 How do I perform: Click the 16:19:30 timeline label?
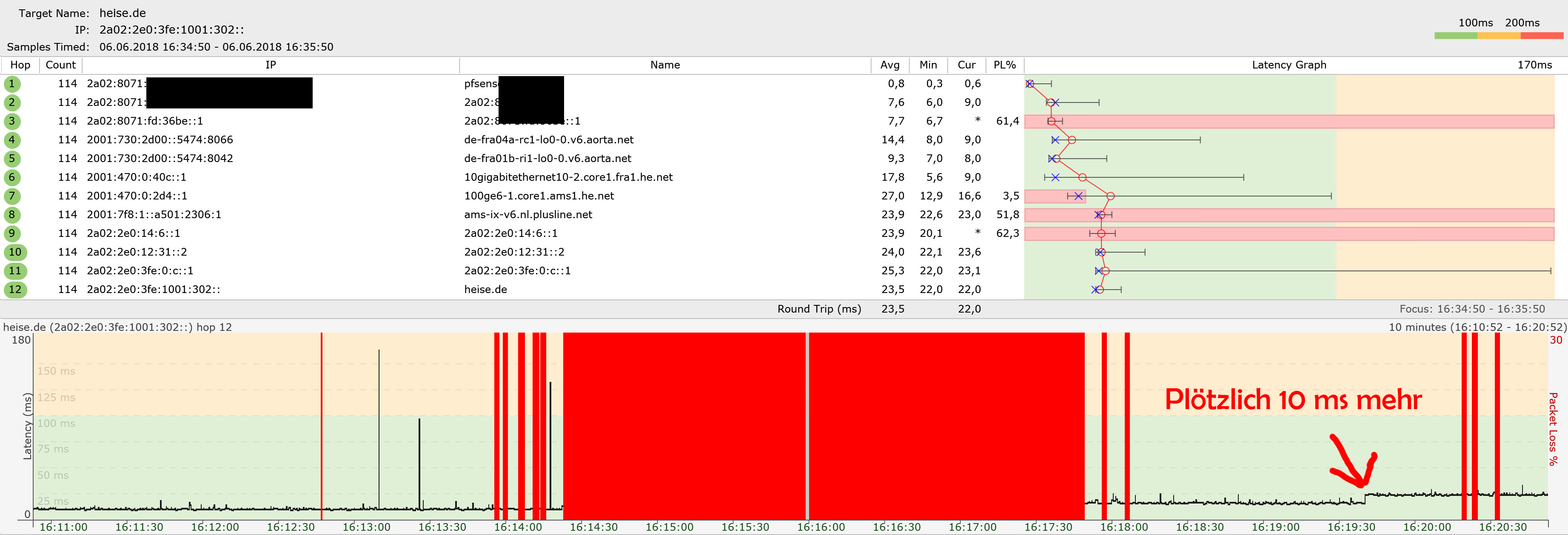1351,527
